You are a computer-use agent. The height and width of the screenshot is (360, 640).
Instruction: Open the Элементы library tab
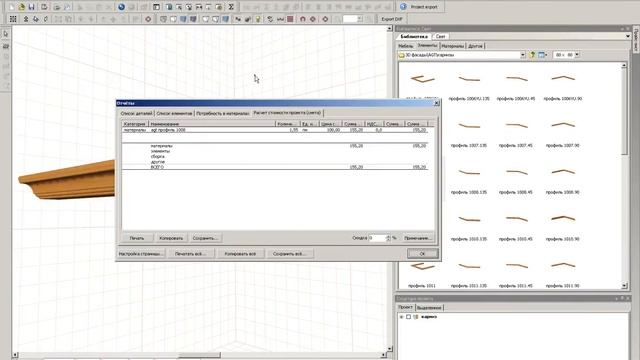coord(427,46)
